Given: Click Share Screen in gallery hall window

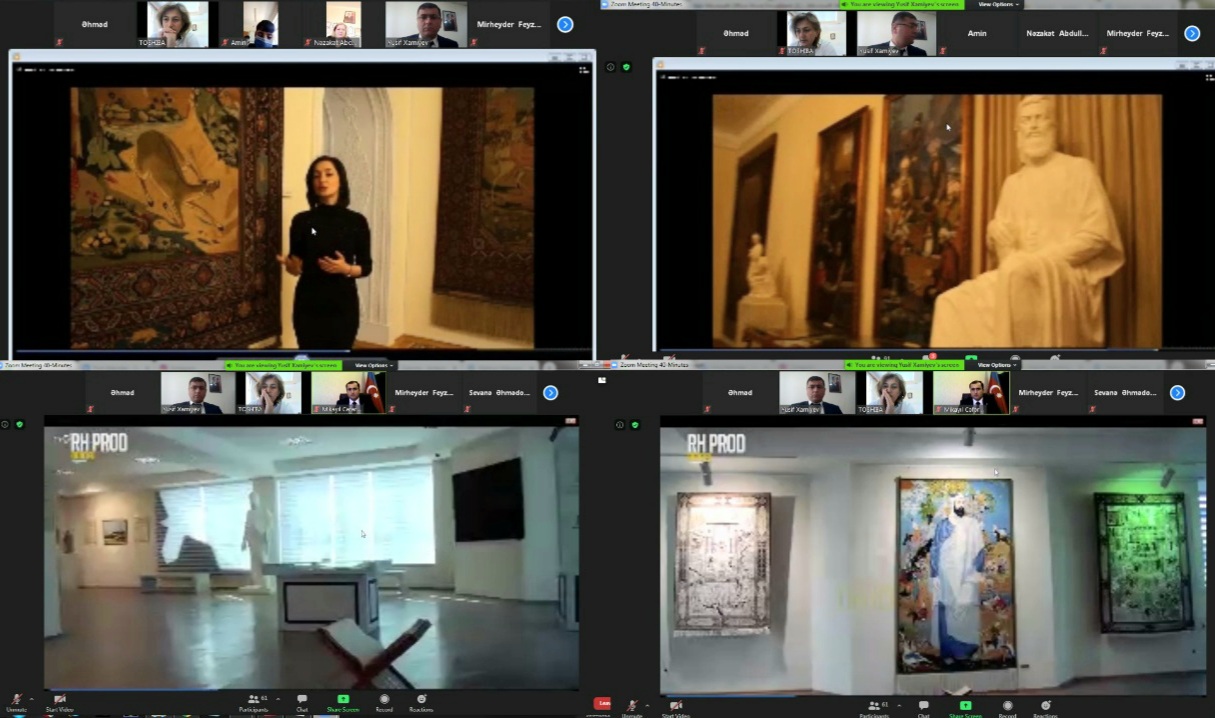Looking at the screenshot, I should (343, 701).
